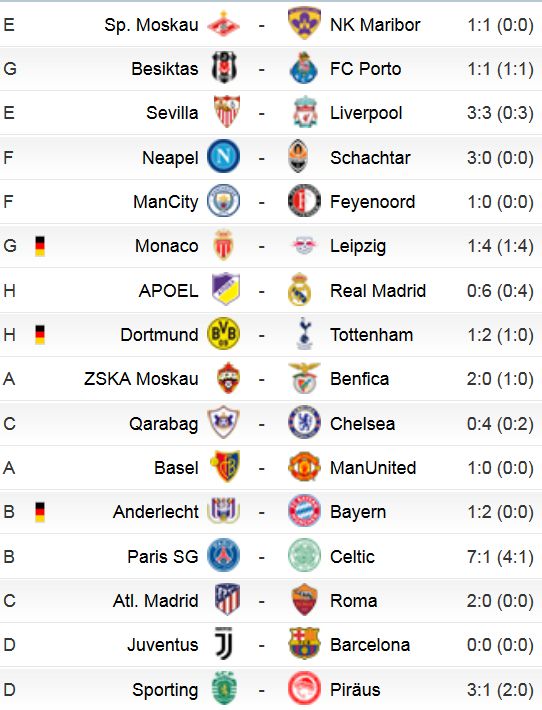Click the German flag beside Anderlecht row
The height and width of the screenshot is (710, 542).
[40, 512]
